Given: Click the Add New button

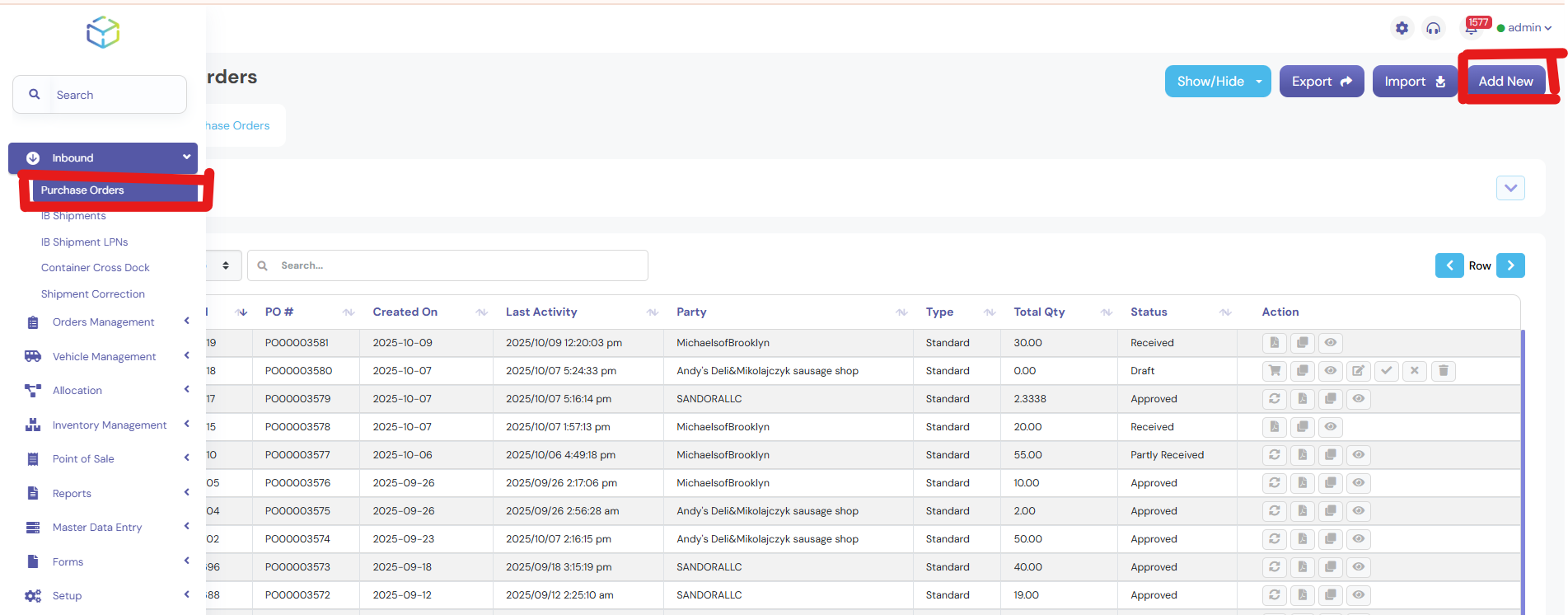Looking at the screenshot, I should 1505,82.
